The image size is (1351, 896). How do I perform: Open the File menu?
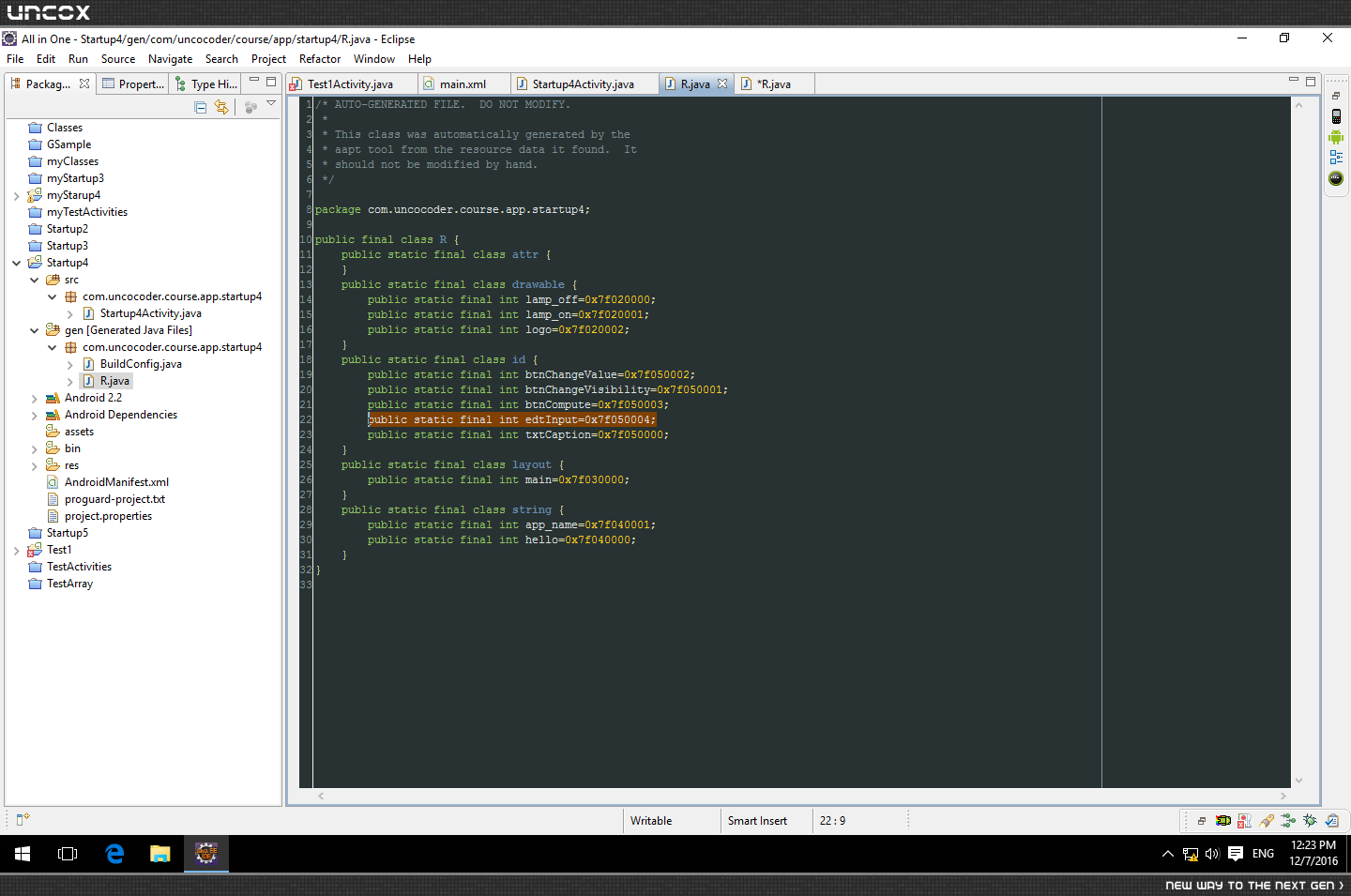[x=15, y=59]
